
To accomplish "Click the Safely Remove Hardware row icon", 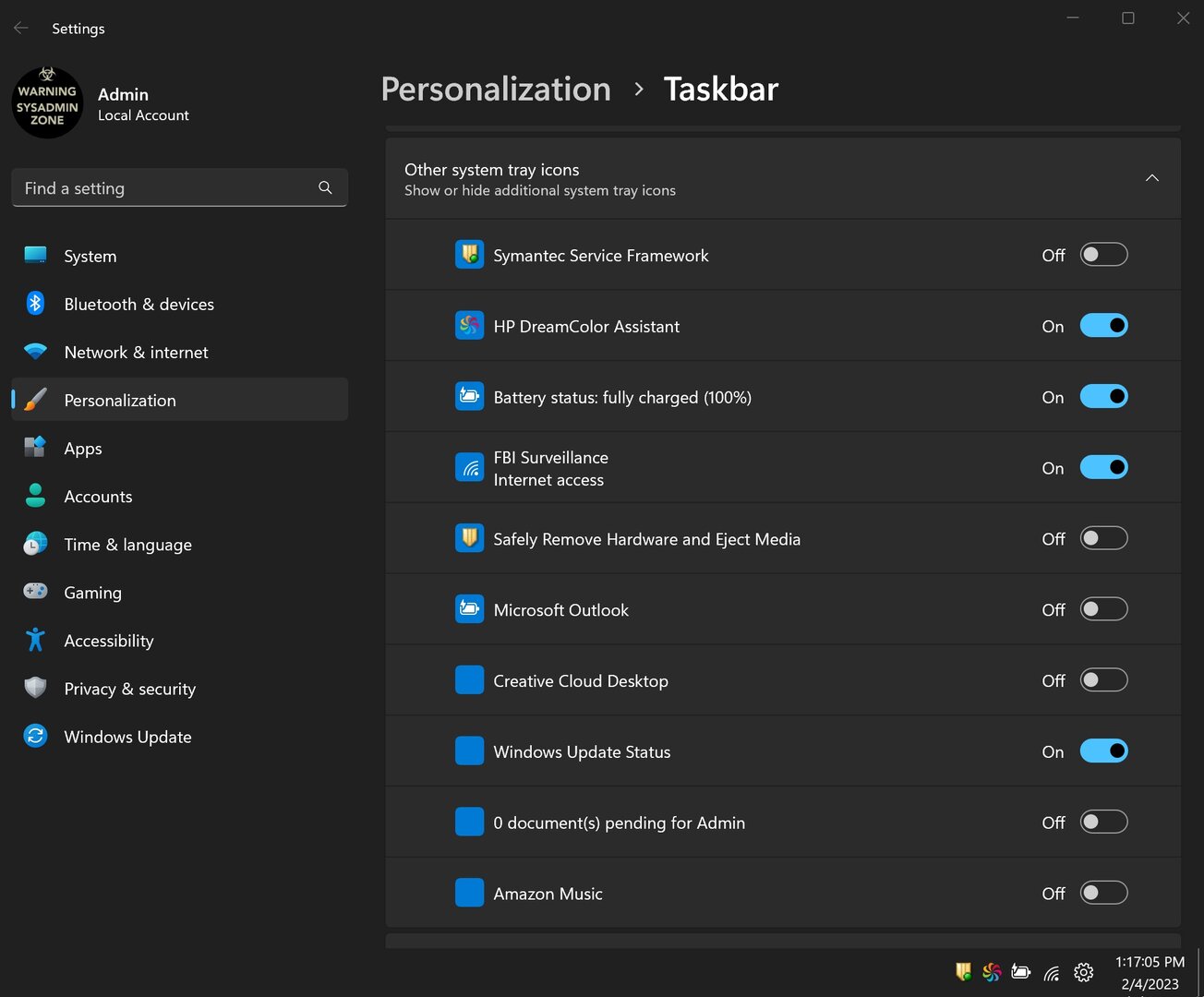I will click(x=469, y=538).
